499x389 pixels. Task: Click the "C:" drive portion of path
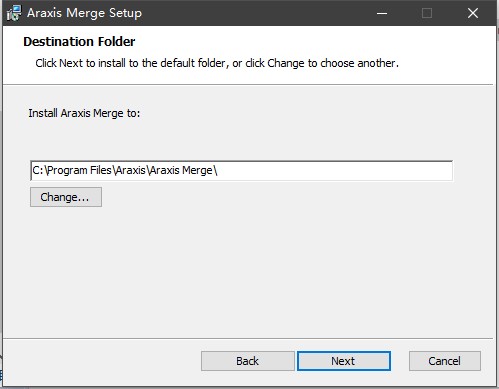pyautogui.click(x=38, y=170)
